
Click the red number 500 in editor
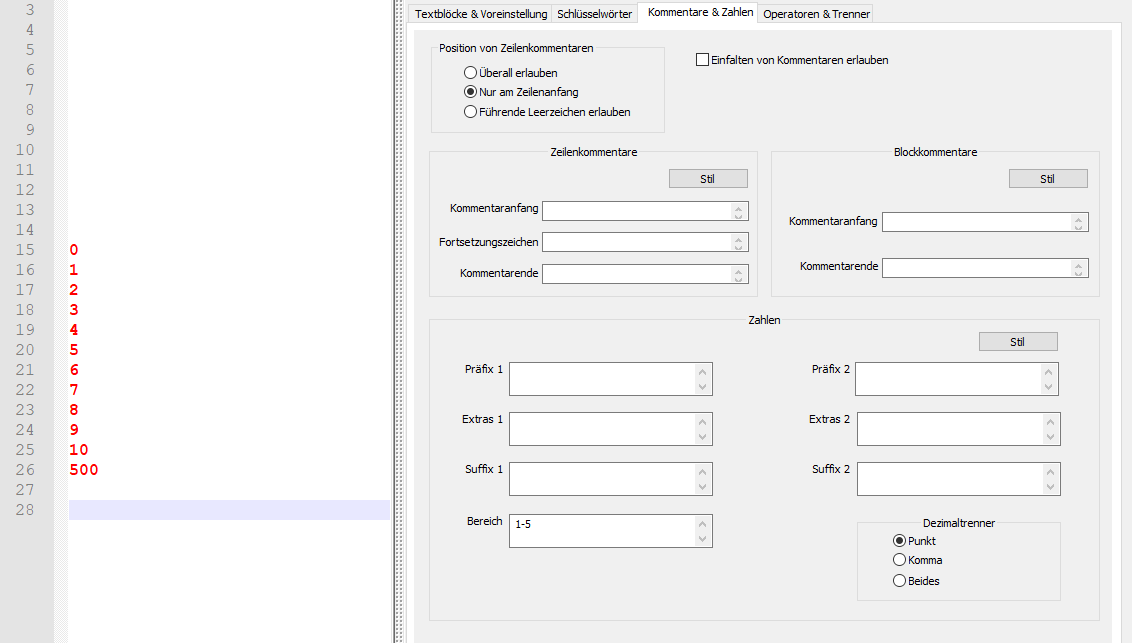[x=84, y=470]
